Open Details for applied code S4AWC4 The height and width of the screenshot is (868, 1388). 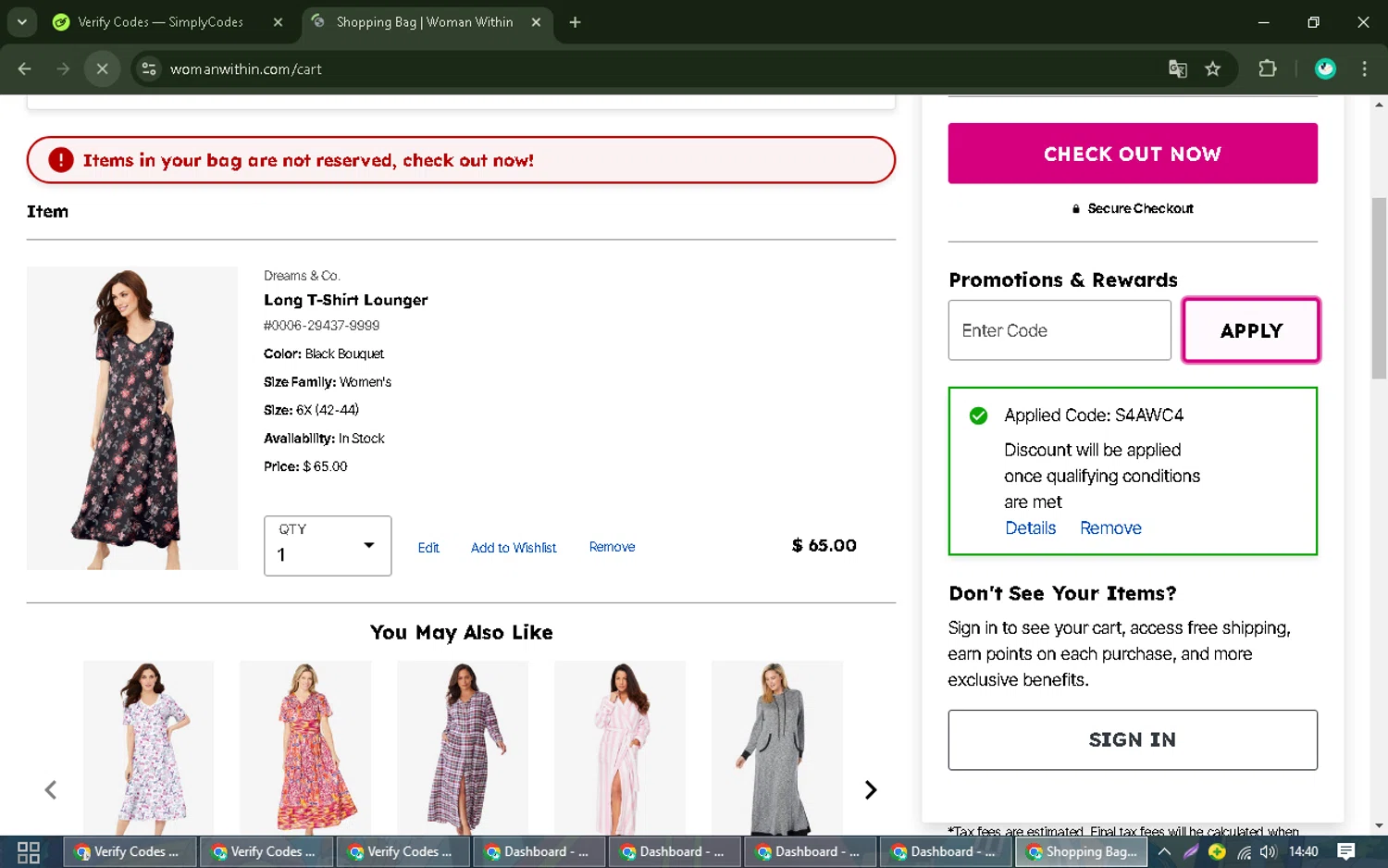(x=1031, y=527)
